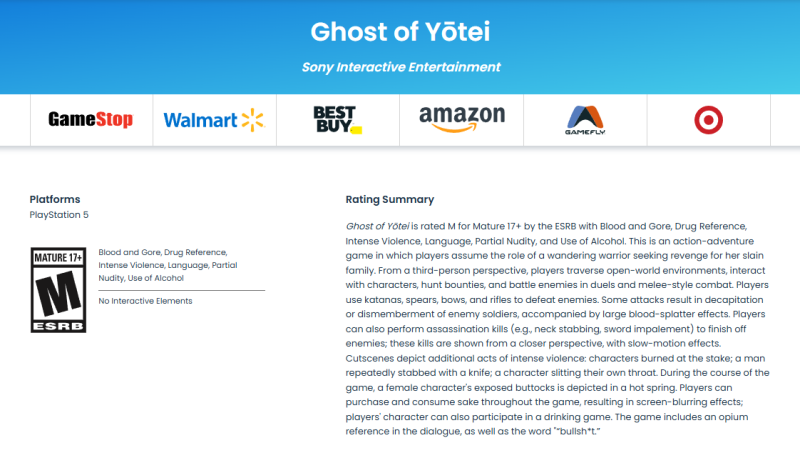Click the Rating Summary heading
800x468 pixels.
[x=389, y=199]
